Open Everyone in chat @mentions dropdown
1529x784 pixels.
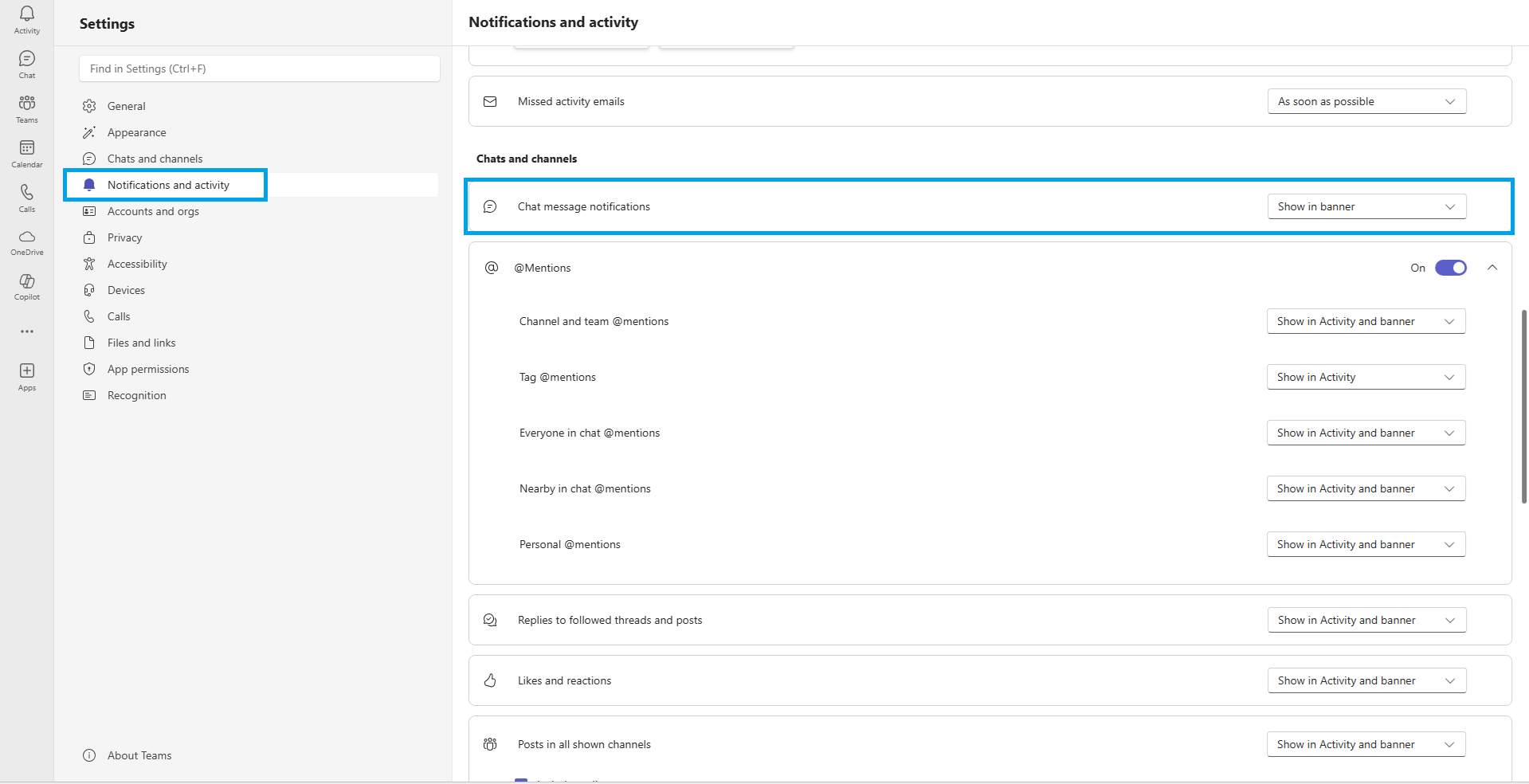click(1366, 433)
